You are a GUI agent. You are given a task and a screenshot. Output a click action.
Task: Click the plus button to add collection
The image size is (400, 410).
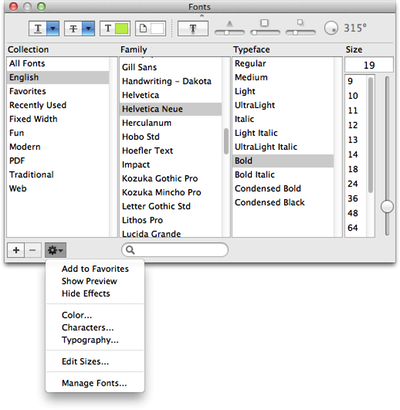[x=16, y=250]
